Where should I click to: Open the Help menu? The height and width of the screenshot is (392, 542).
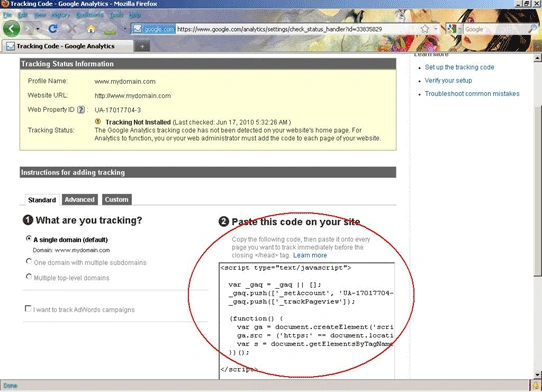pos(135,15)
